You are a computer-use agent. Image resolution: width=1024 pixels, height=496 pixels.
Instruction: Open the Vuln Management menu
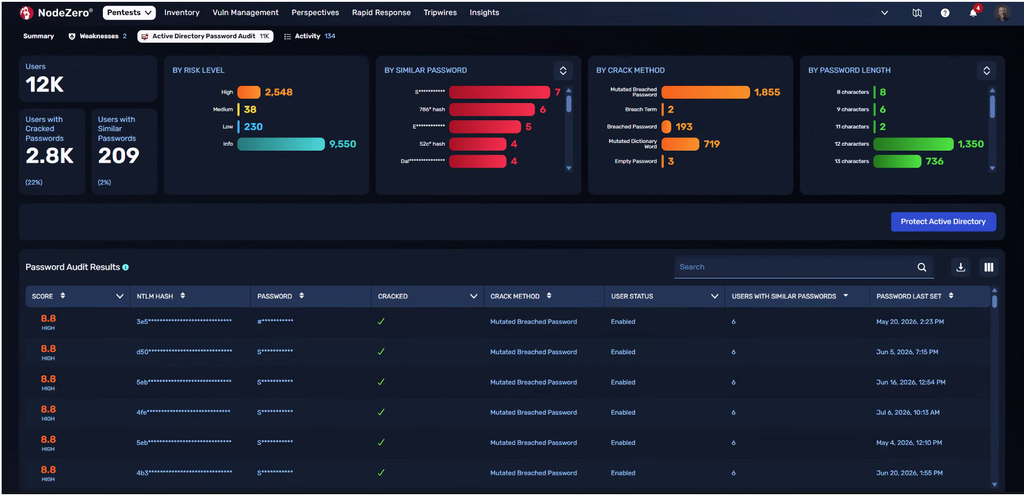pyautogui.click(x=246, y=12)
